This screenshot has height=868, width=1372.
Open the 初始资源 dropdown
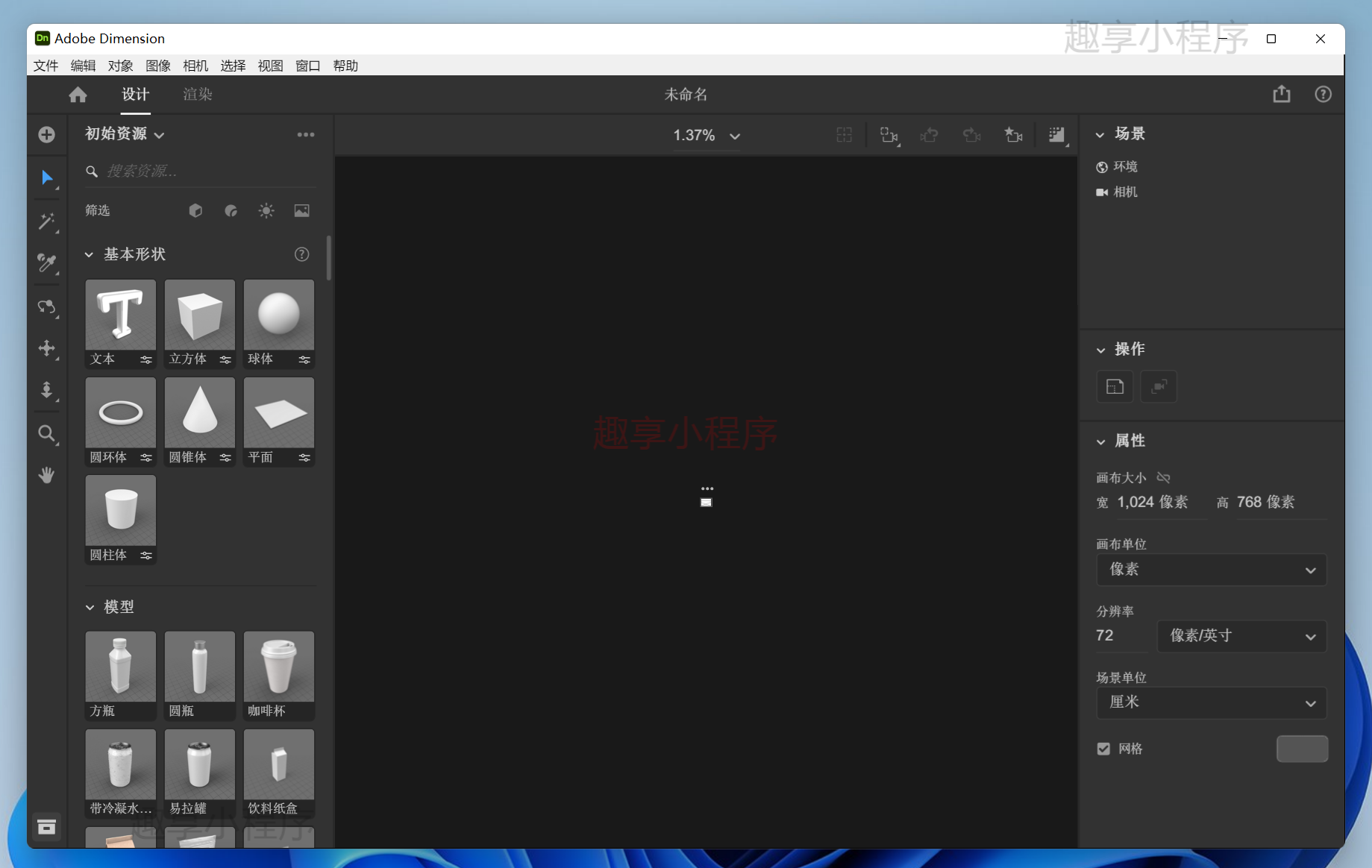pyautogui.click(x=125, y=134)
